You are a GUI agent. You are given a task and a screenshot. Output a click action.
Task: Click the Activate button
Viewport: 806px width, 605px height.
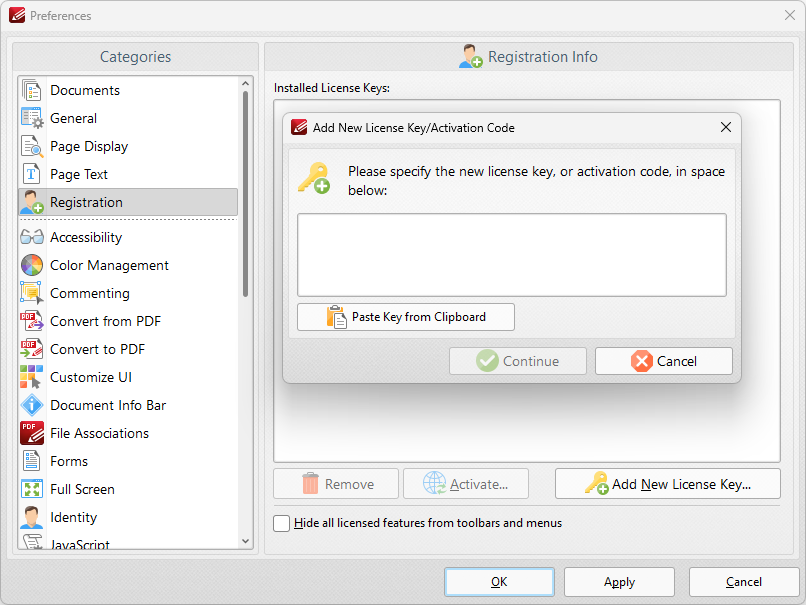coord(466,484)
